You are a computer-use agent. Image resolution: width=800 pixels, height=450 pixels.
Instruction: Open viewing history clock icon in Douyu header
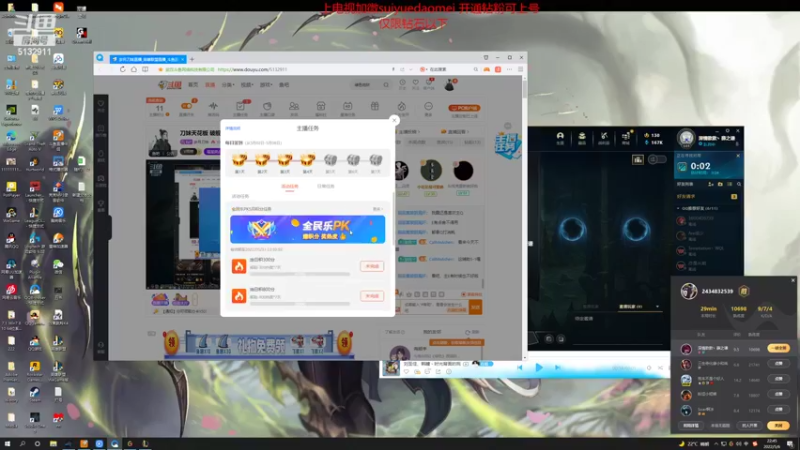403,83
